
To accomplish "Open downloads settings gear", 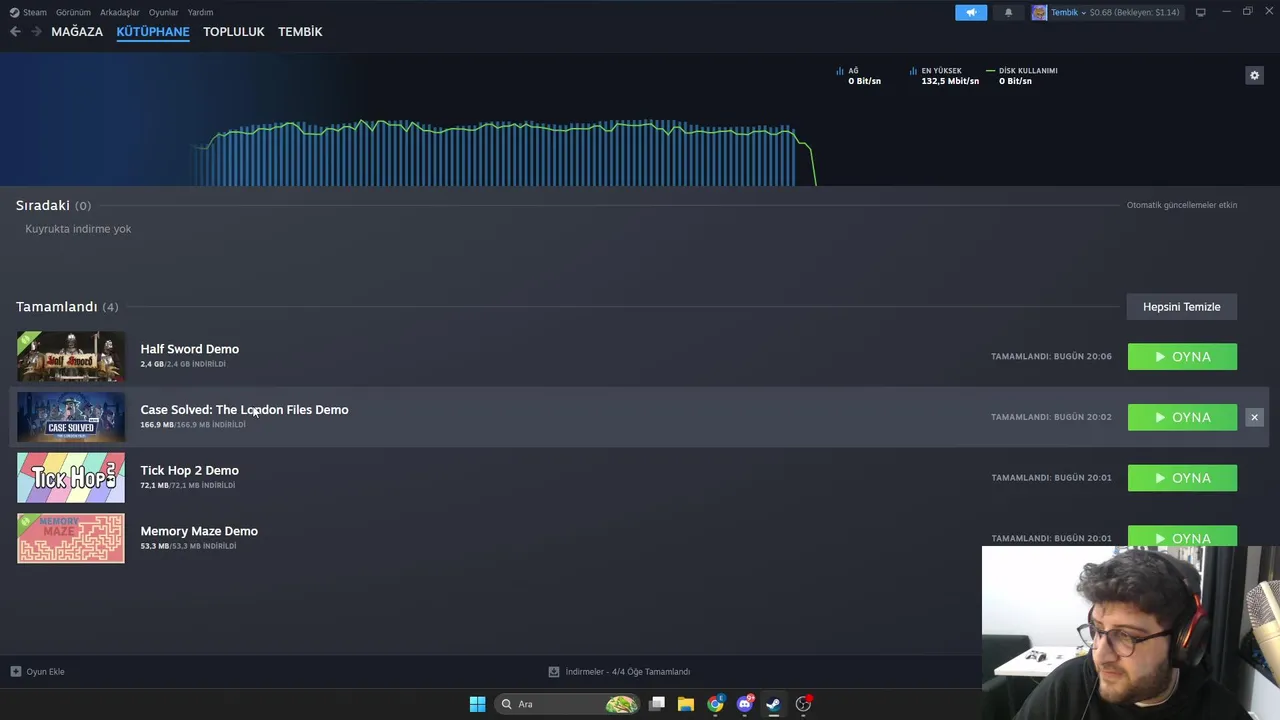I will point(1254,75).
